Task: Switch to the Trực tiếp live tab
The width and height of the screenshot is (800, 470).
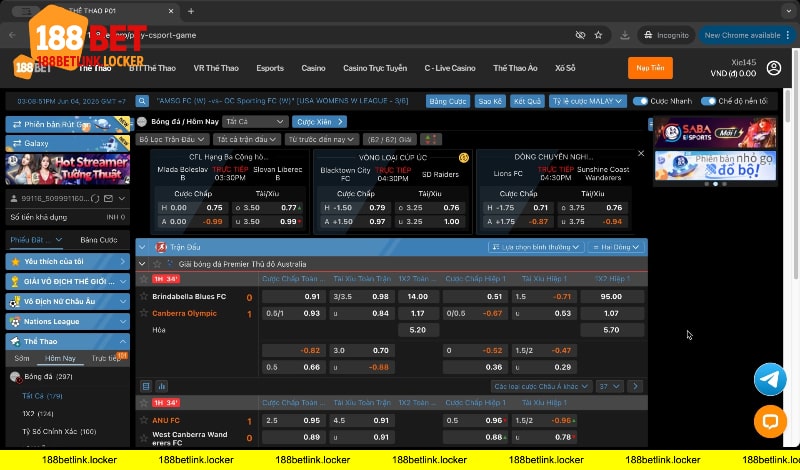Action: tap(106, 357)
